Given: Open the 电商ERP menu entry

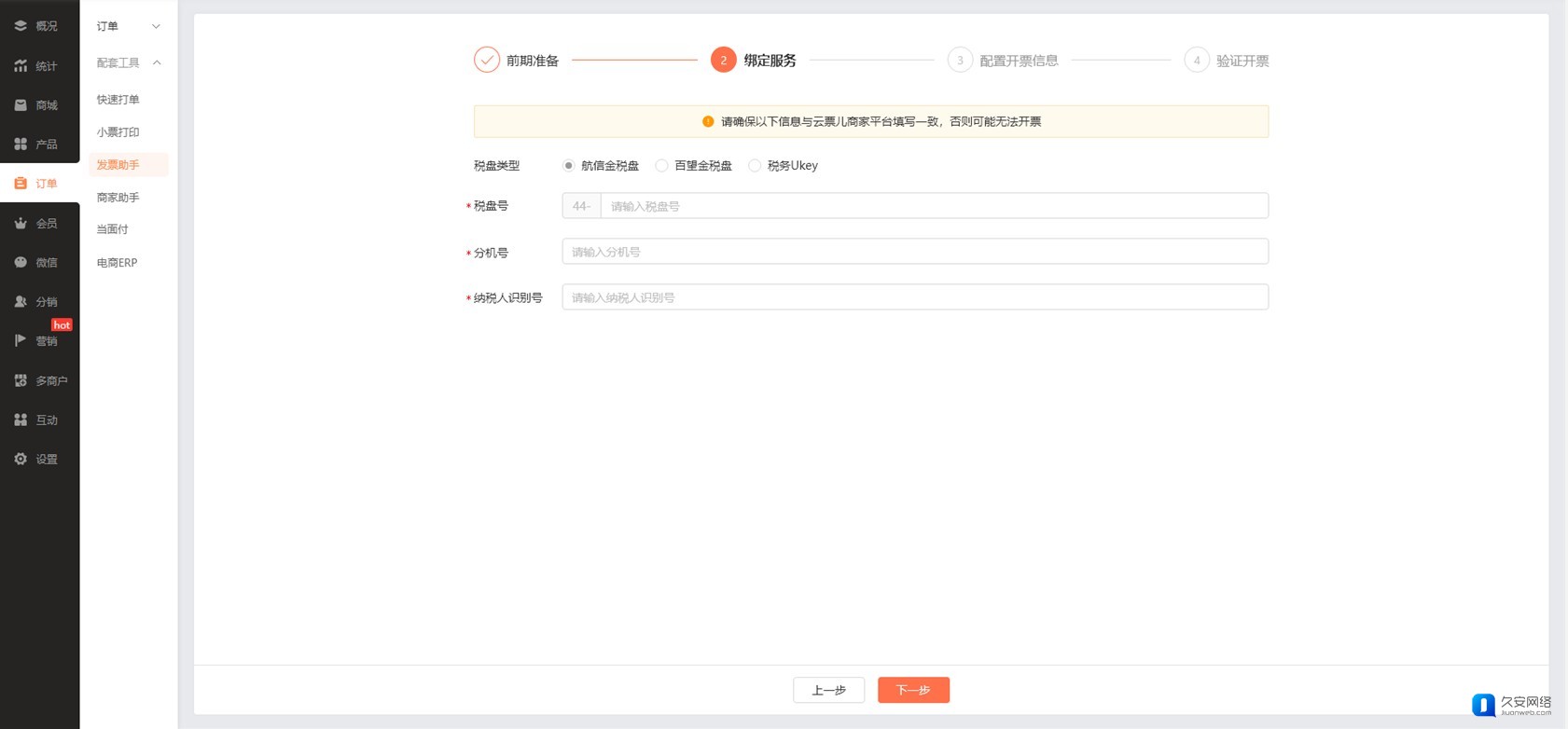Looking at the screenshot, I should [118, 263].
